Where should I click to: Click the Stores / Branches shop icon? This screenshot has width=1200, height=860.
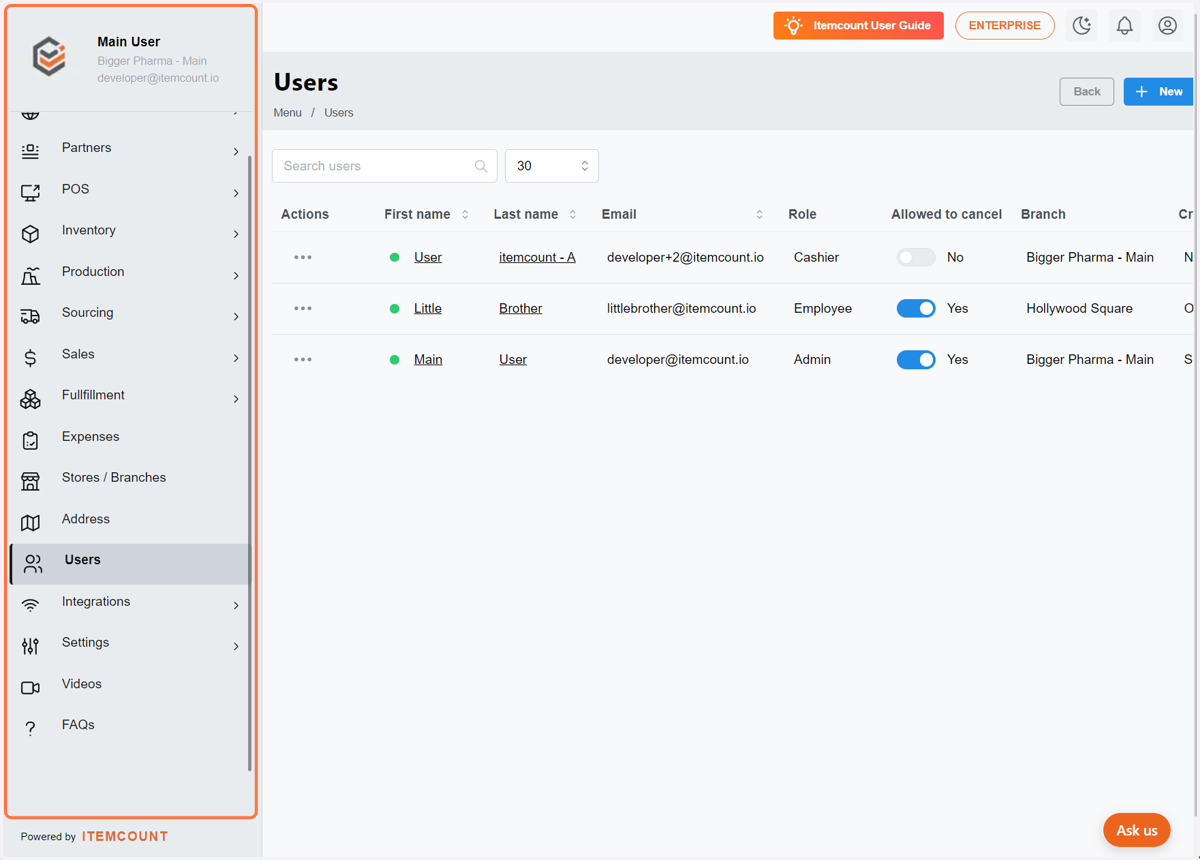tap(31, 481)
